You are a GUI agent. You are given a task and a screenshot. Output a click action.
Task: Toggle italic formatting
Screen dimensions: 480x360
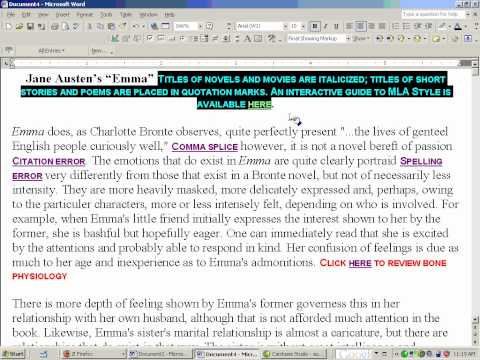[326, 26]
